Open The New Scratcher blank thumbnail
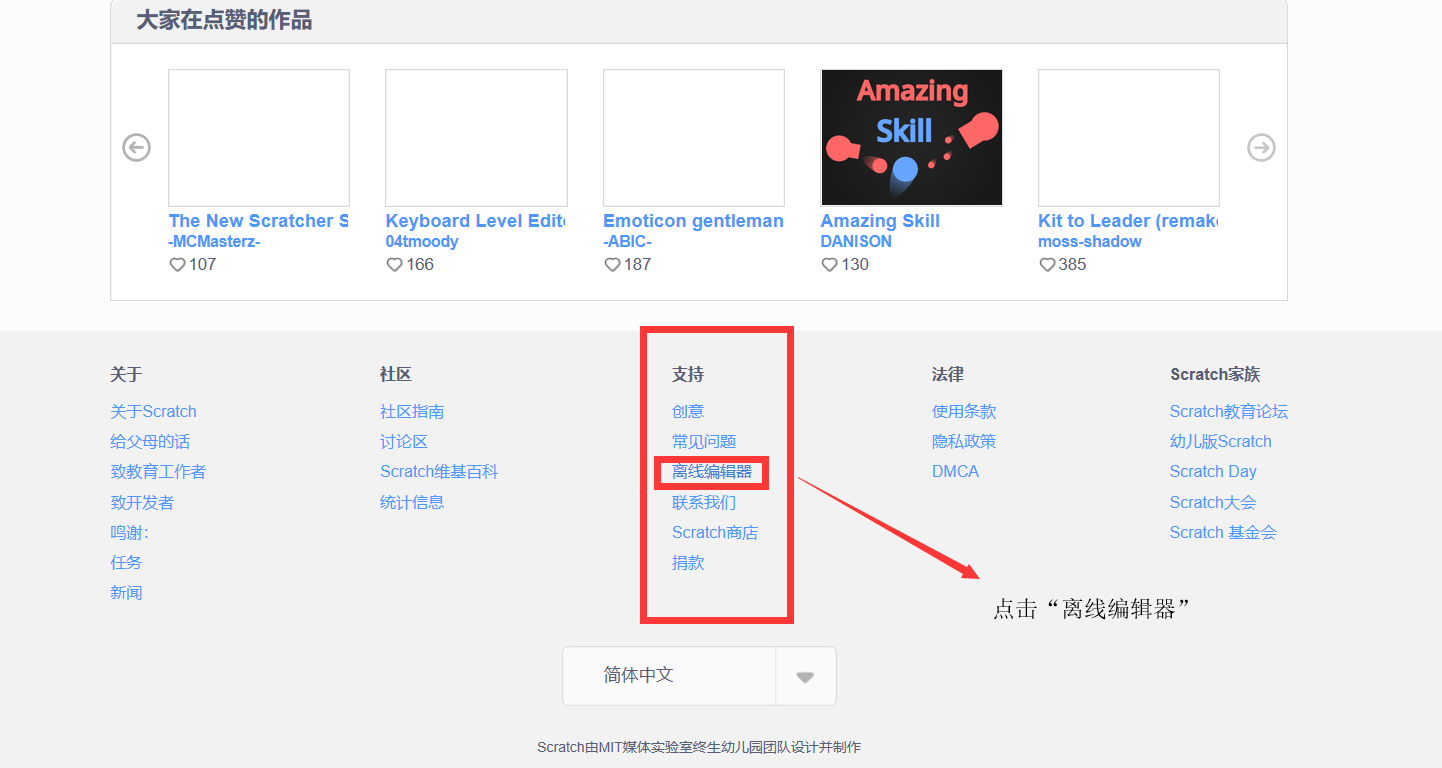This screenshot has width=1442, height=768. pos(259,138)
